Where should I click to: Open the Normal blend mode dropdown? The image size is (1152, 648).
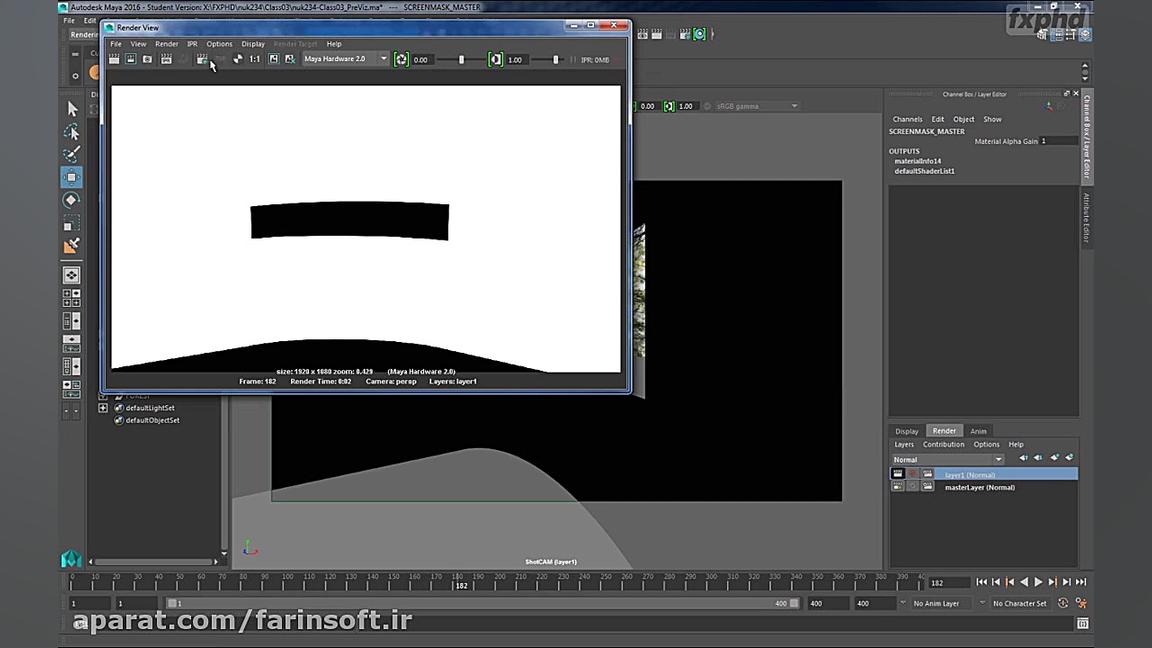pos(996,459)
